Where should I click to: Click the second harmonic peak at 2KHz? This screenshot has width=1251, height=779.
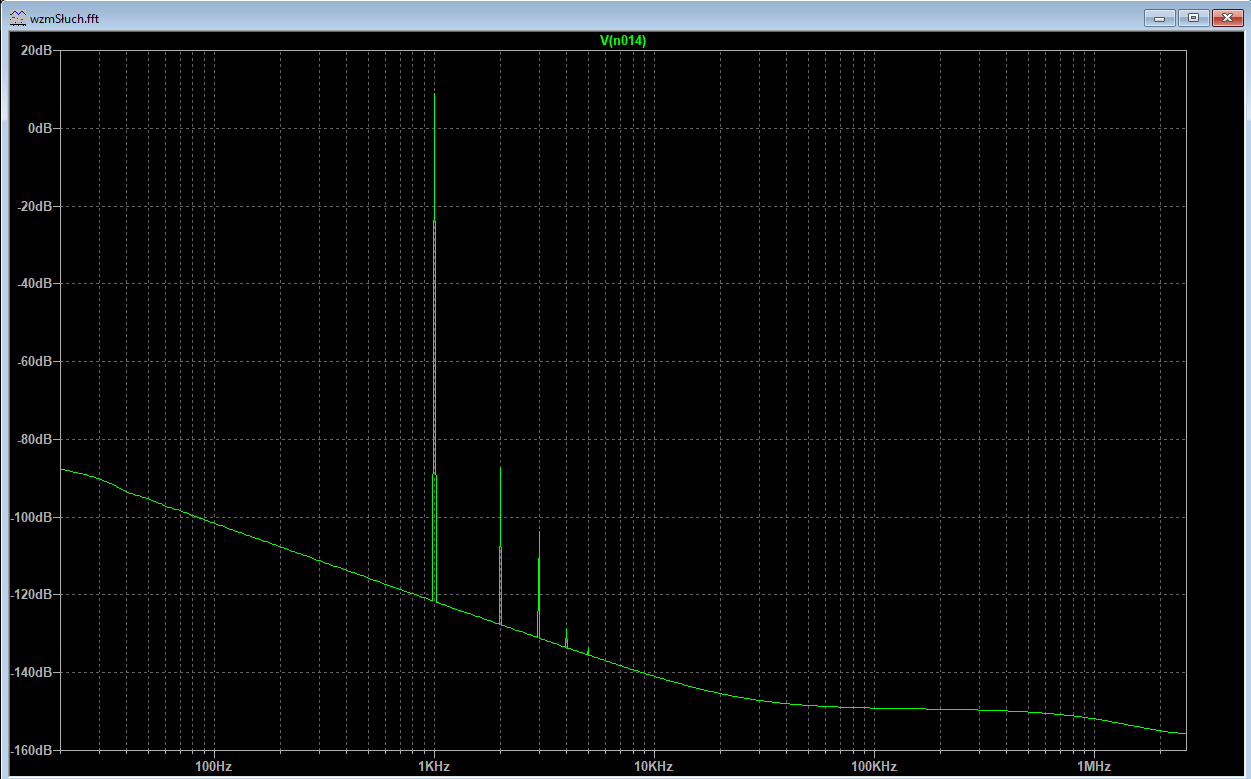tap(500, 470)
